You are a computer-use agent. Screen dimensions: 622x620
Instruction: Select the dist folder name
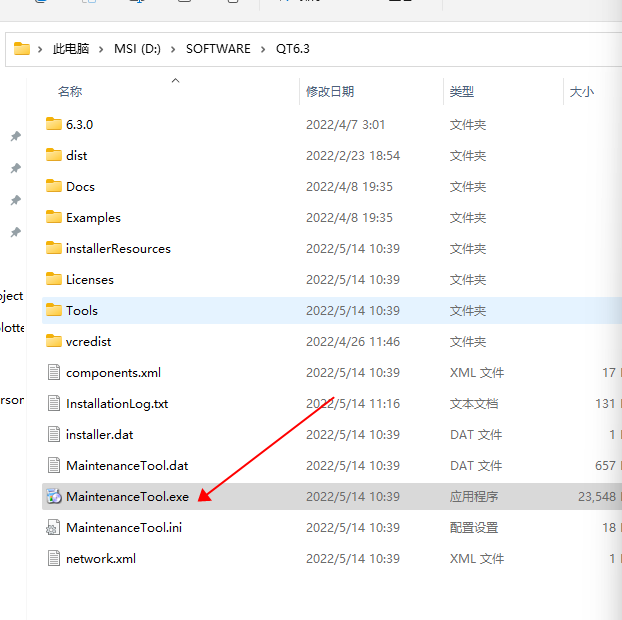click(77, 155)
